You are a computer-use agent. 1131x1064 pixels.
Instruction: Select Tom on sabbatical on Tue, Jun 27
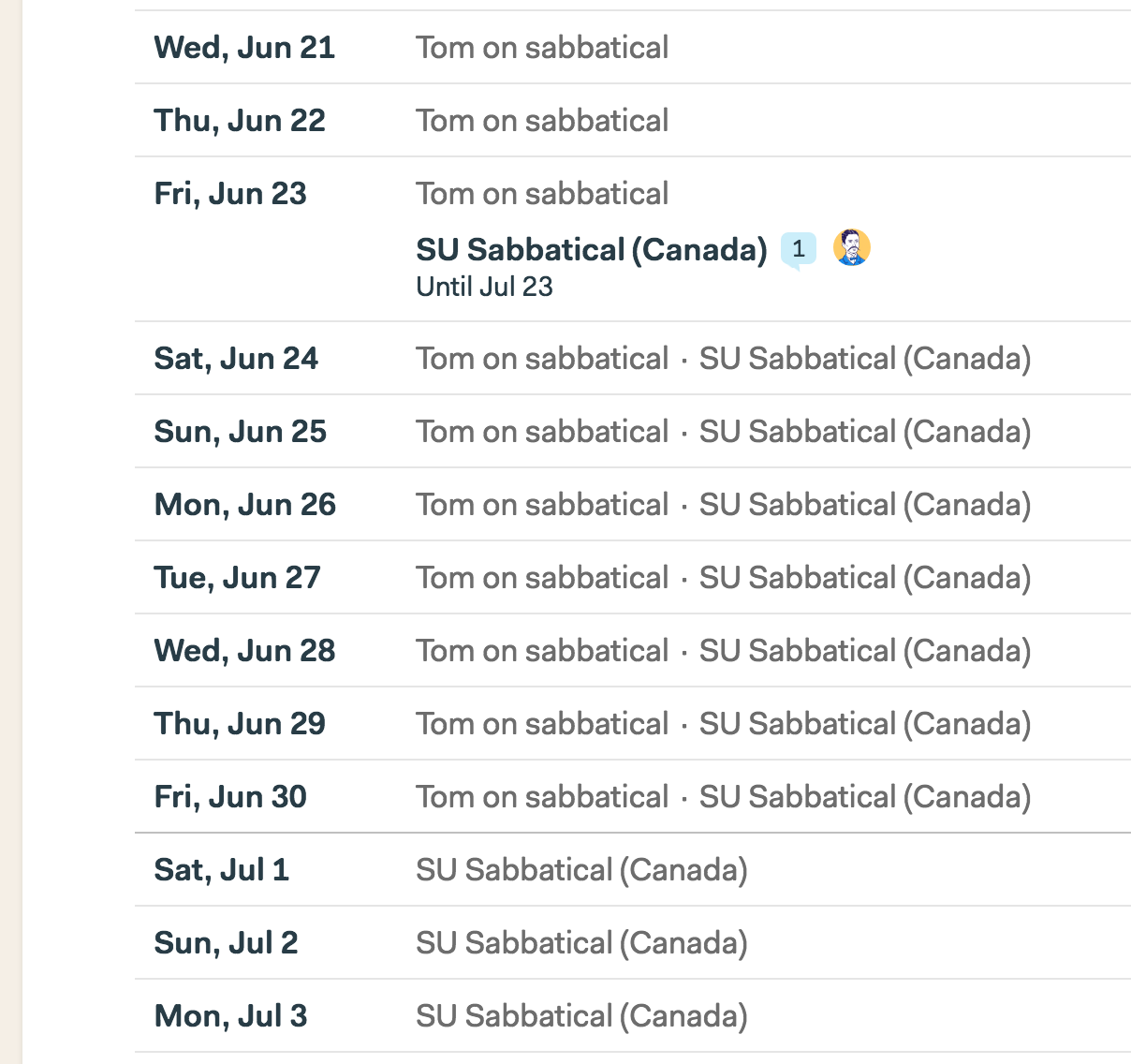tap(542, 578)
